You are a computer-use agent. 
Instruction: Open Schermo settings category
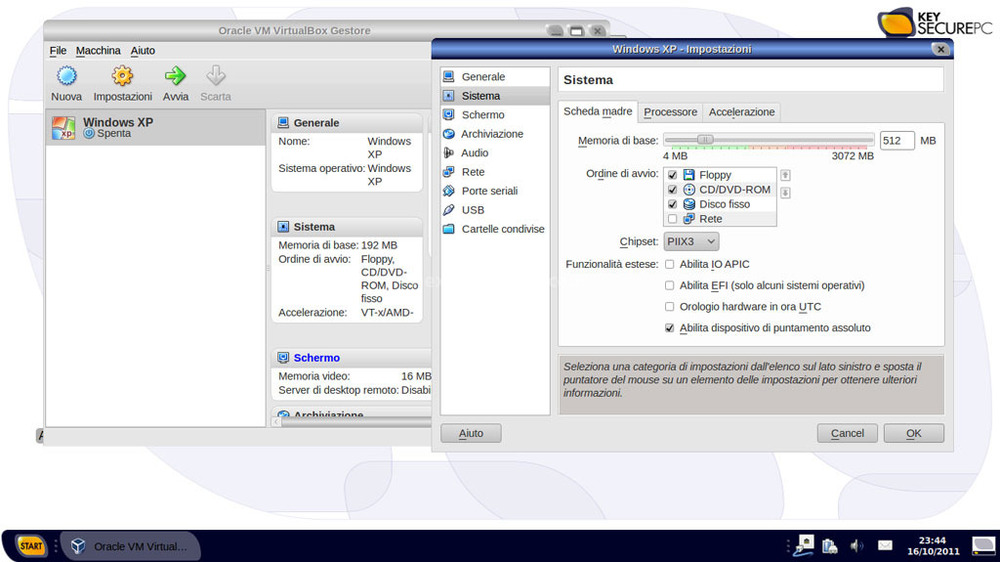click(495, 115)
